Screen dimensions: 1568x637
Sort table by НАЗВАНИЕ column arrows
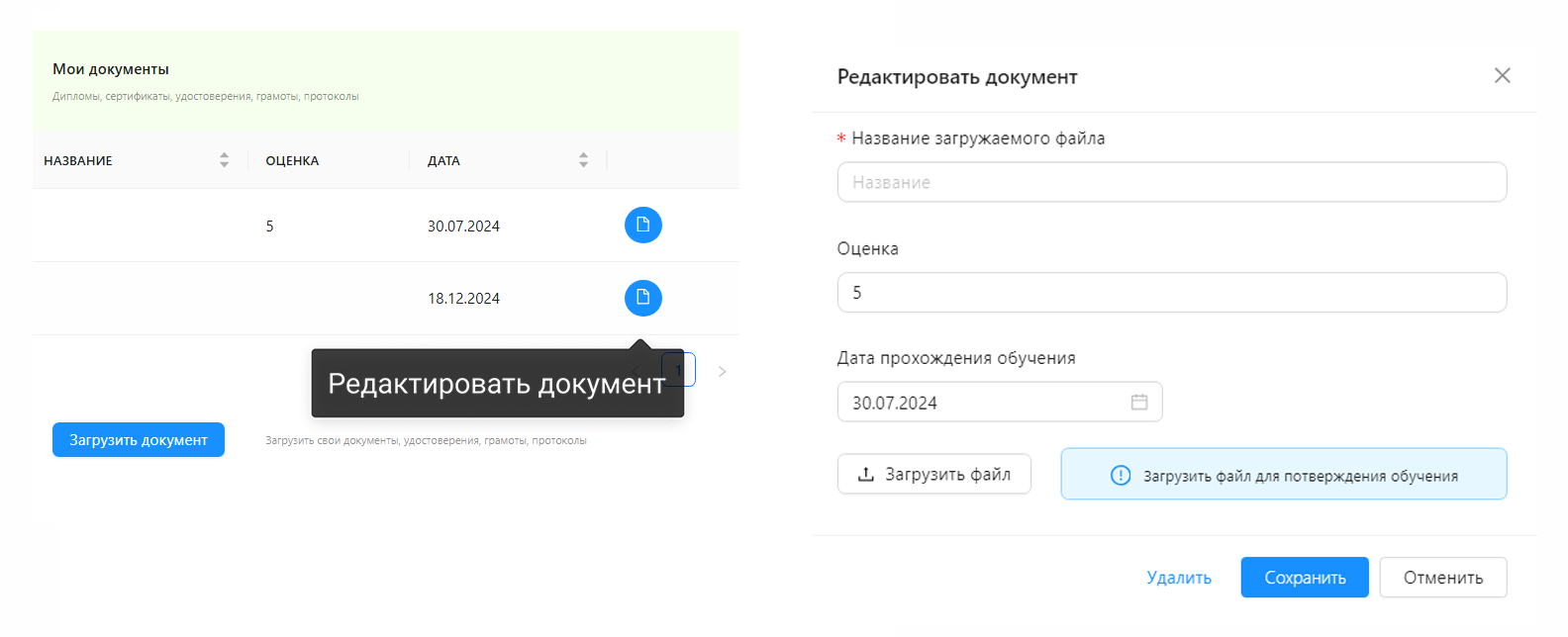(225, 160)
